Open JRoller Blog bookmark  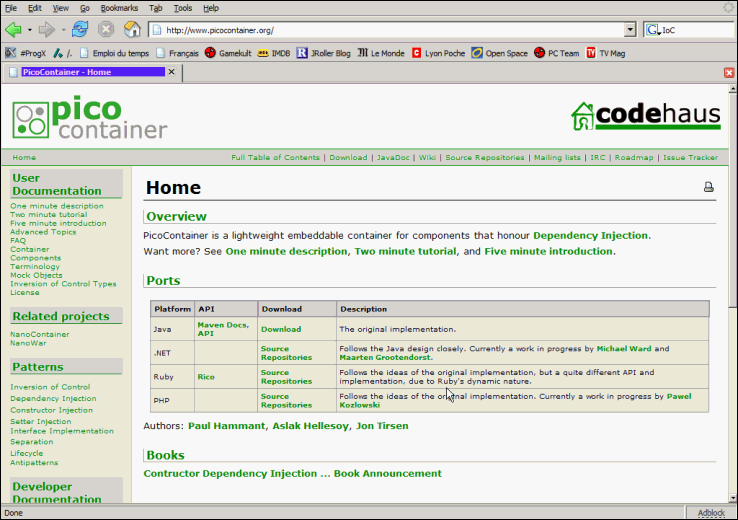324,53
